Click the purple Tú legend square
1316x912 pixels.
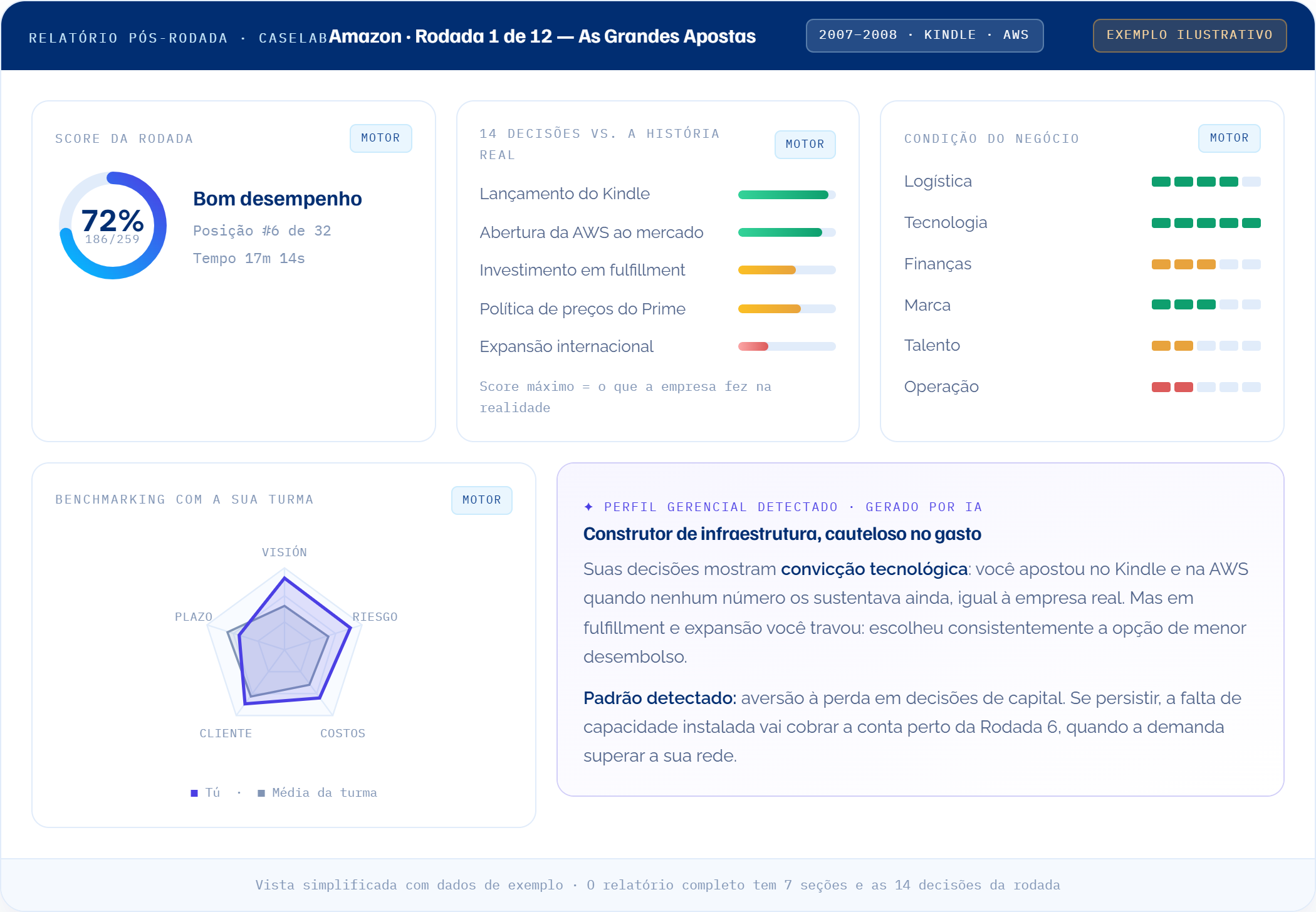pos(194,793)
